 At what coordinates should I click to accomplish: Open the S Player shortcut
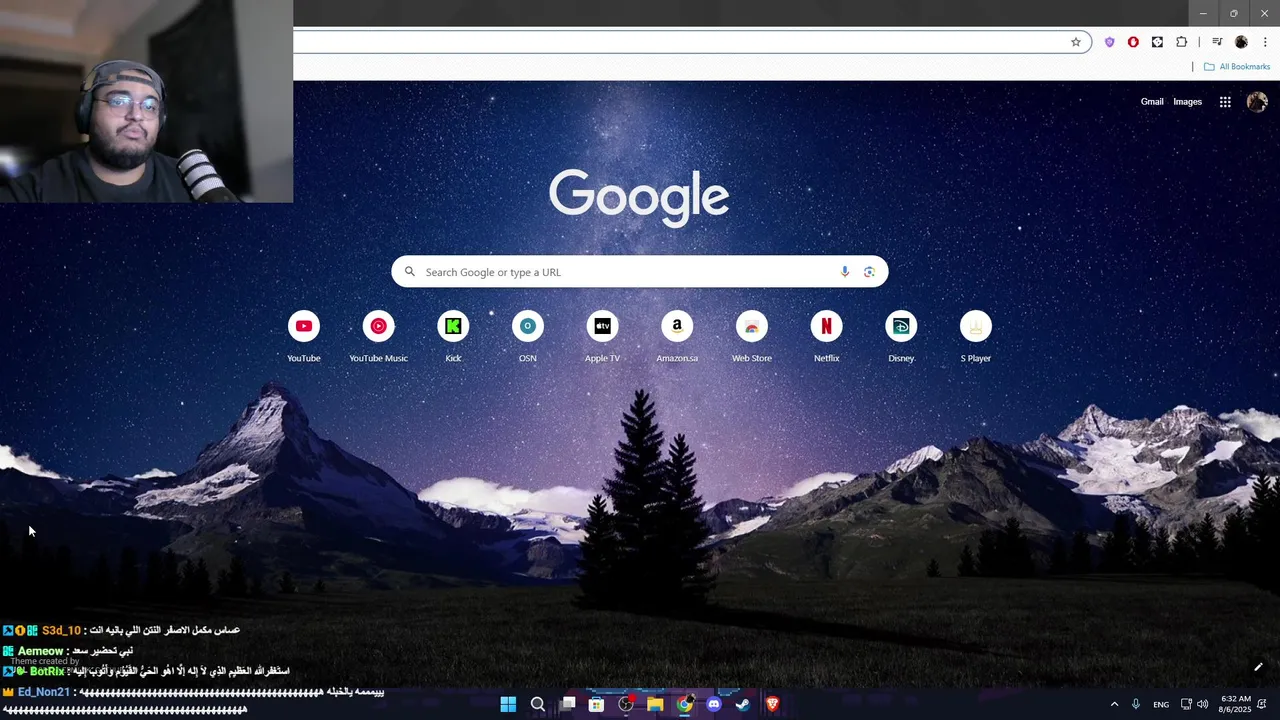click(976, 337)
